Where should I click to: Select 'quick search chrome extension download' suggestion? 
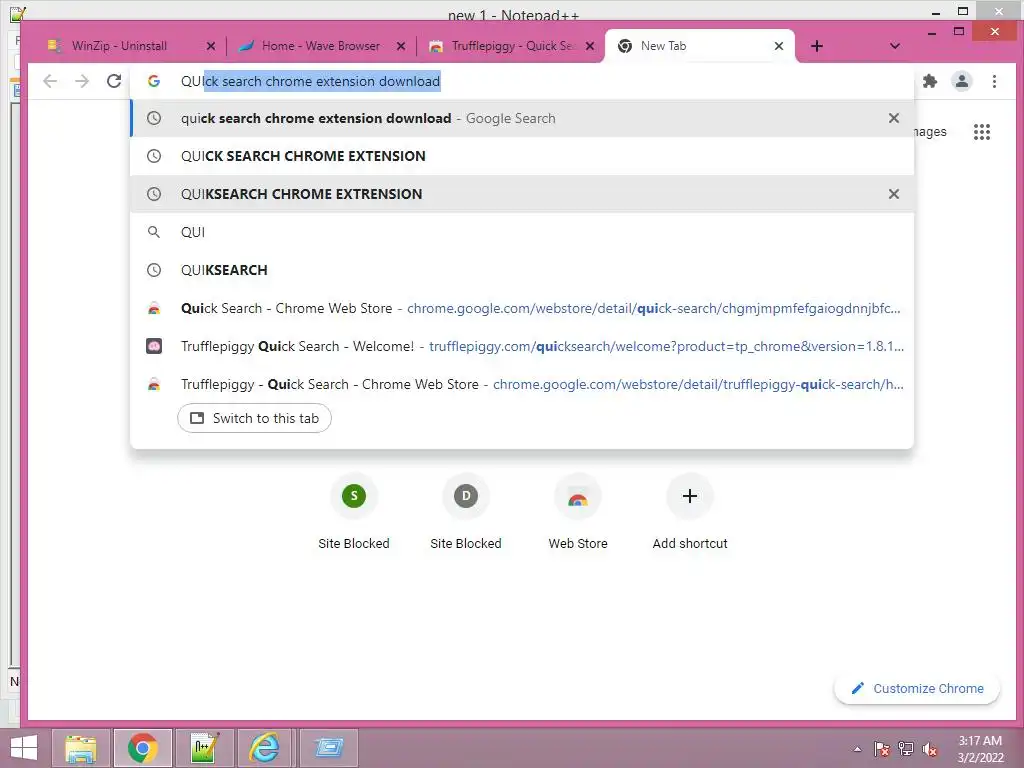[x=522, y=118]
